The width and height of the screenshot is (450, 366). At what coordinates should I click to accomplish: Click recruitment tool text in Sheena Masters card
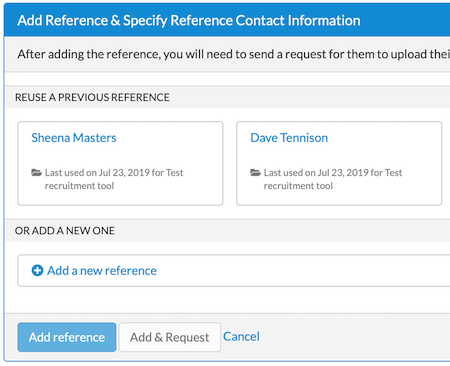click(79, 186)
